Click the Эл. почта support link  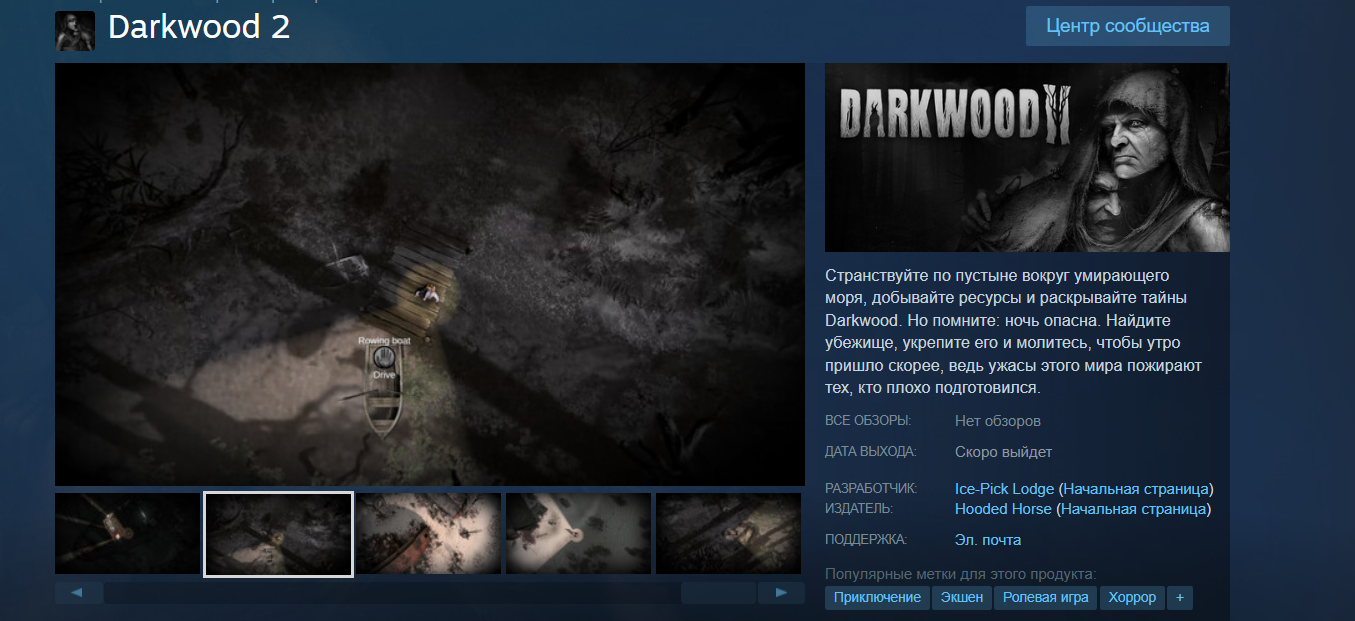tap(988, 540)
